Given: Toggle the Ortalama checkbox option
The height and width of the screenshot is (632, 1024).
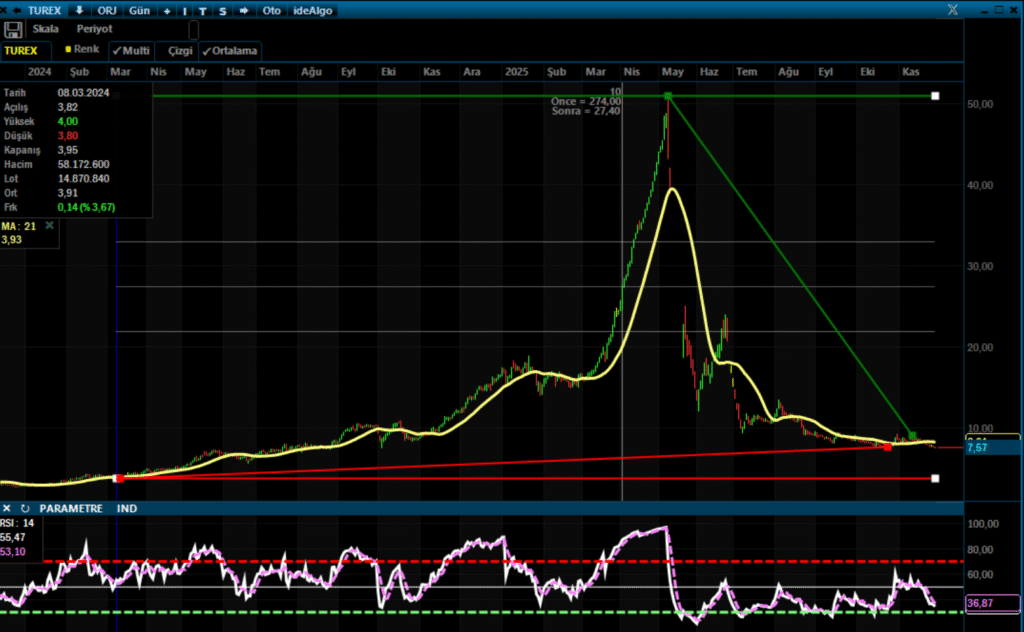Looking at the screenshot, I should (x=230, y=50).
